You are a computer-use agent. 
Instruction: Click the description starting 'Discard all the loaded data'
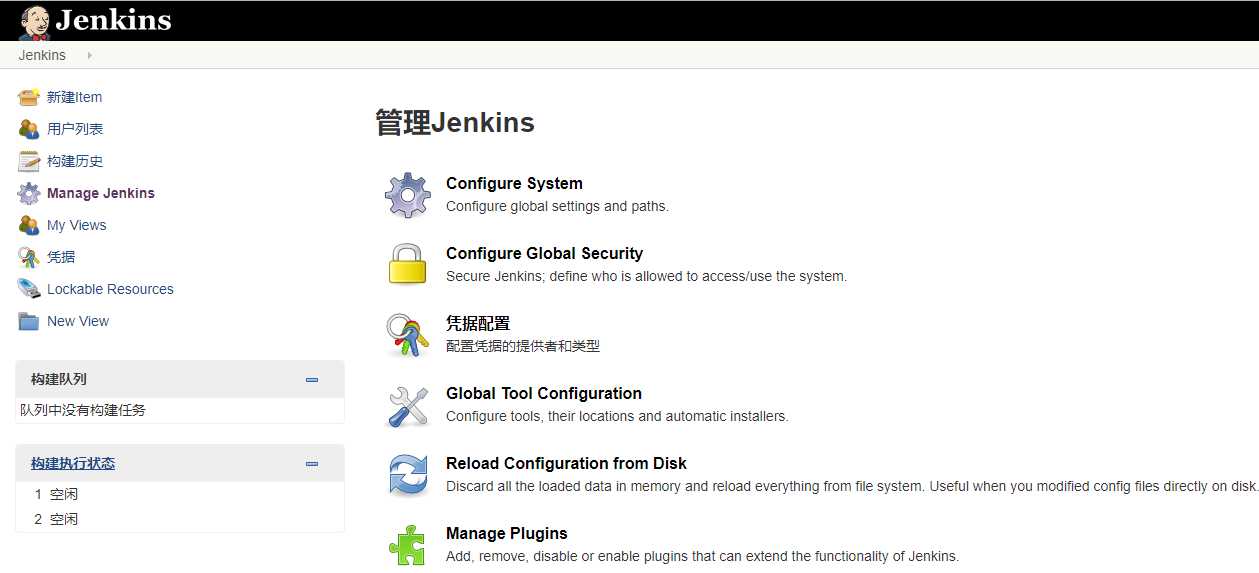coord(852,486)
